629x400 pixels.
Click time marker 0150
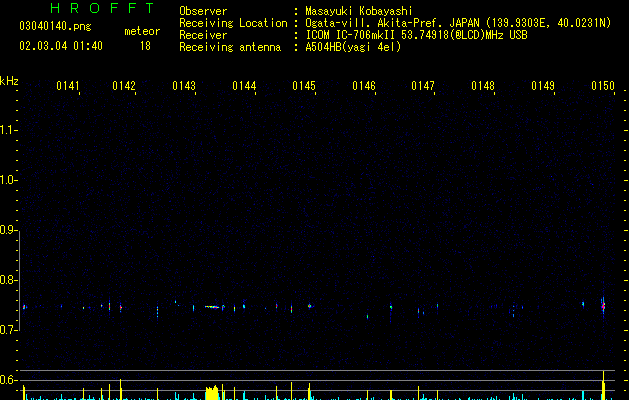point(603,86)
